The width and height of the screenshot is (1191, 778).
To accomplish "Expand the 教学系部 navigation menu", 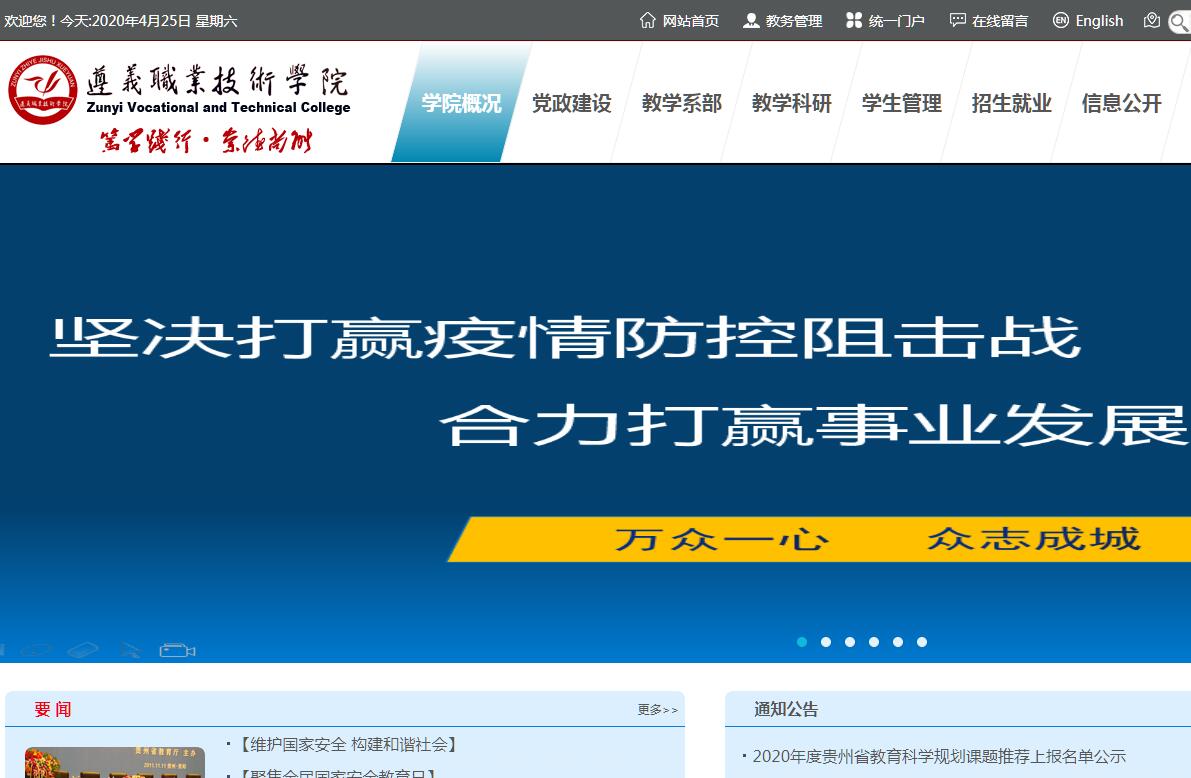I will pyautogui.click(x=681, y=103).
